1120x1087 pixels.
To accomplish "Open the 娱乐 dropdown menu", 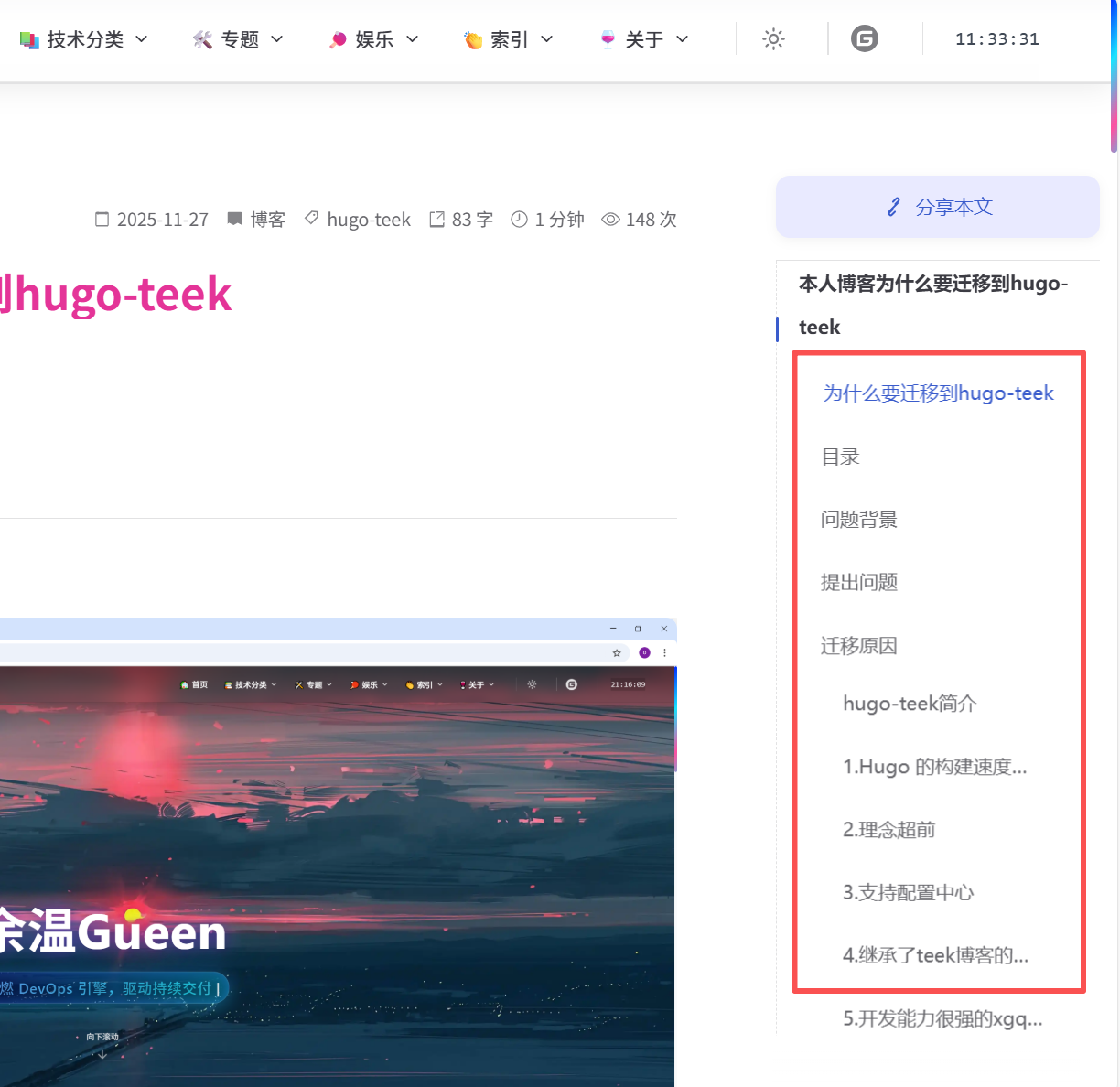I will pyautogui.click(x=374, y=39).
